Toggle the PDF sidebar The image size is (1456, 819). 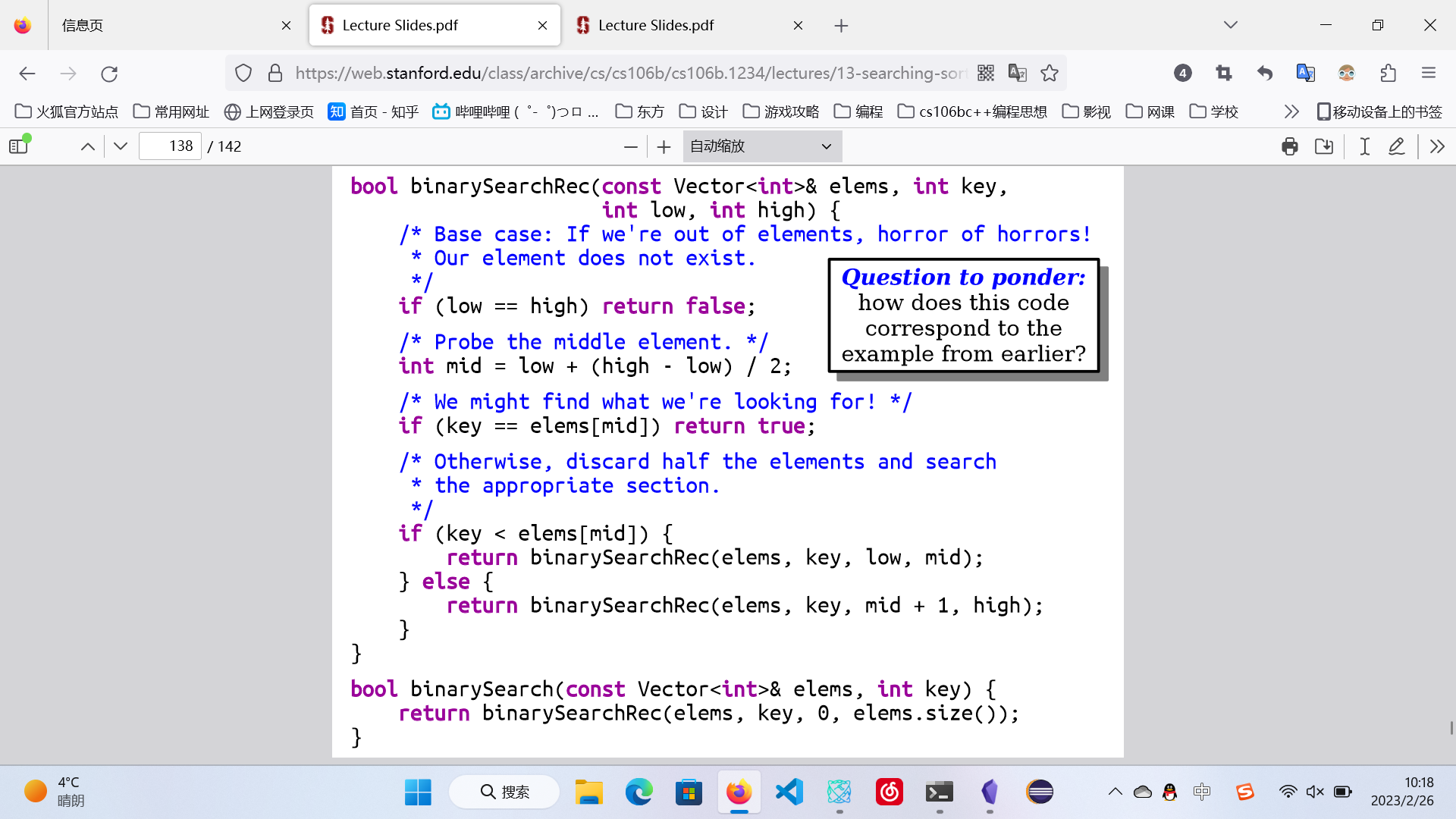click(x=19, y=146)
